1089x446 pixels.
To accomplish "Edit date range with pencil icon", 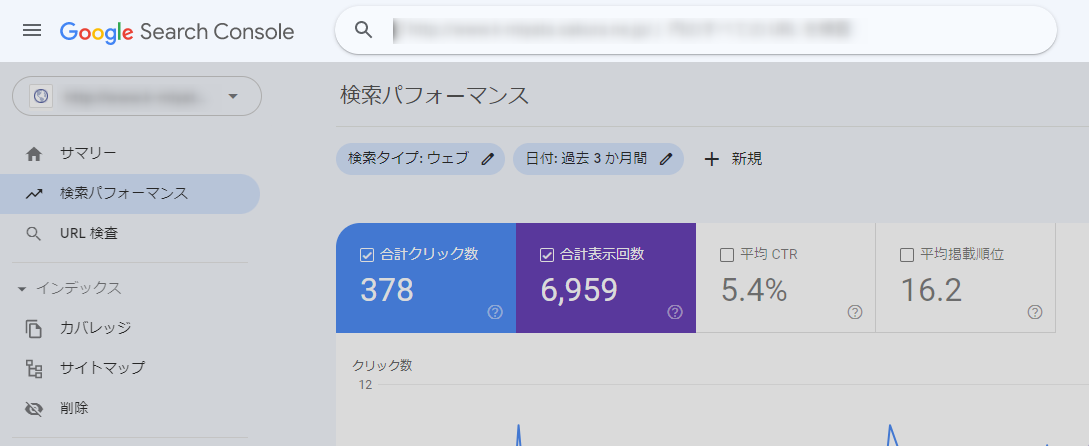I will [x=666, y=159].
